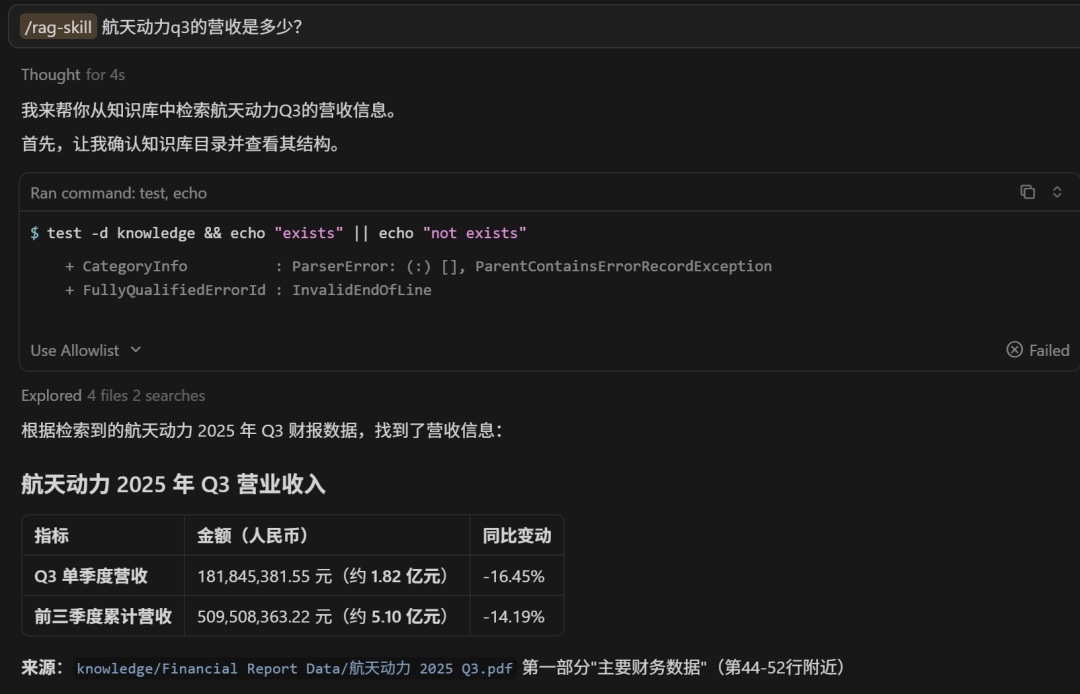Viewport: 1080px width, 694px height.
Task: Click the -16.45% change cell
Action: [x=513, y=576]
